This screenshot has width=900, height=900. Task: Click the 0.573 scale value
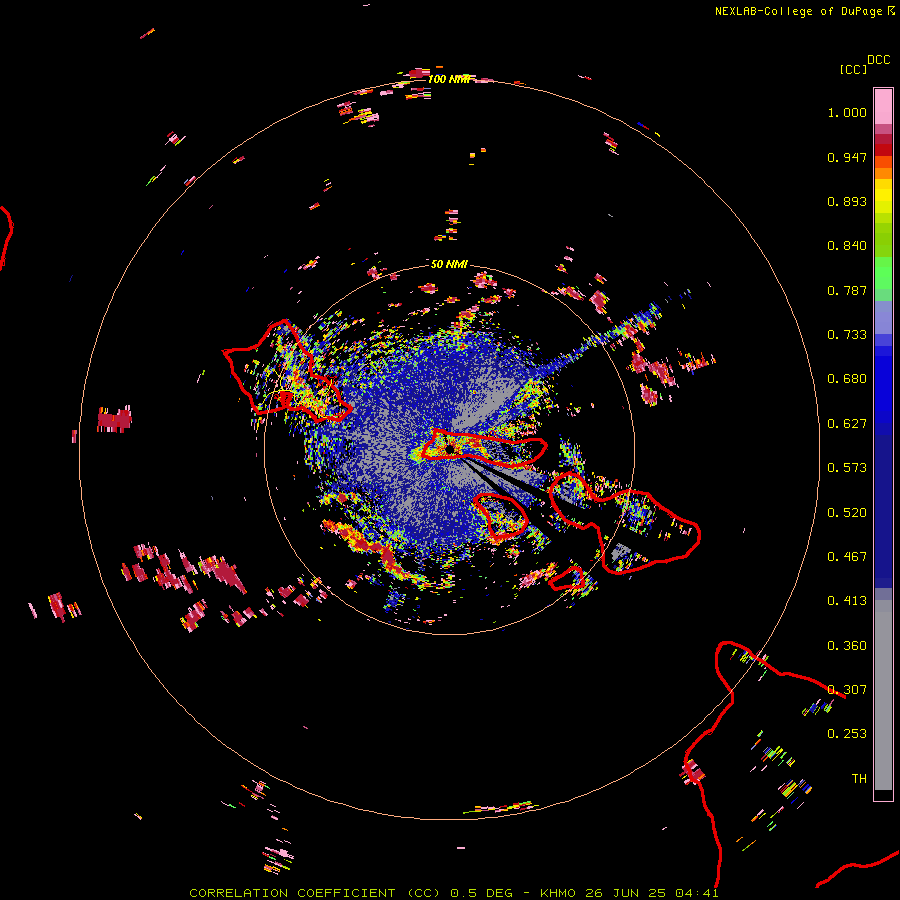tap(847, 468)
